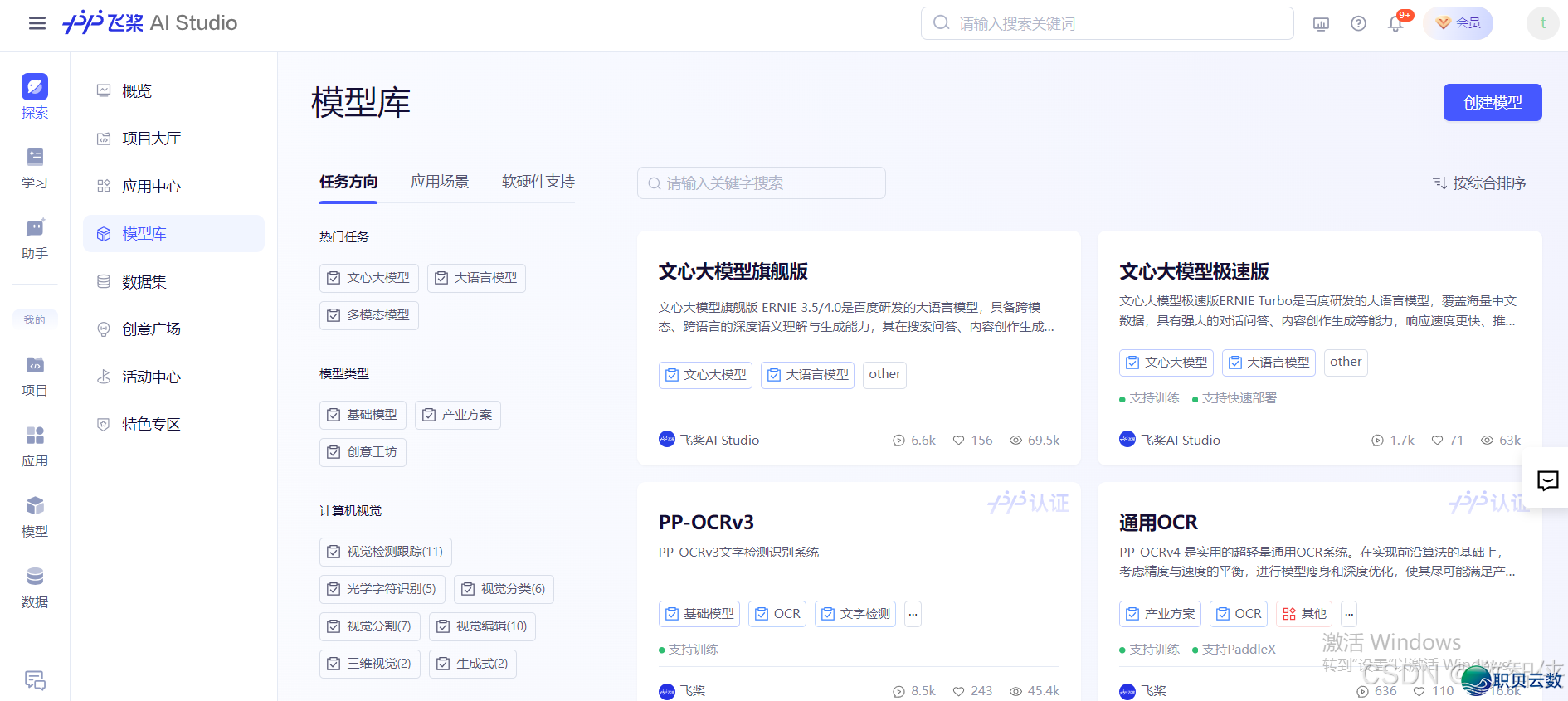Toggle the 视觉检测跟踪(11) filter

[386, 552]
